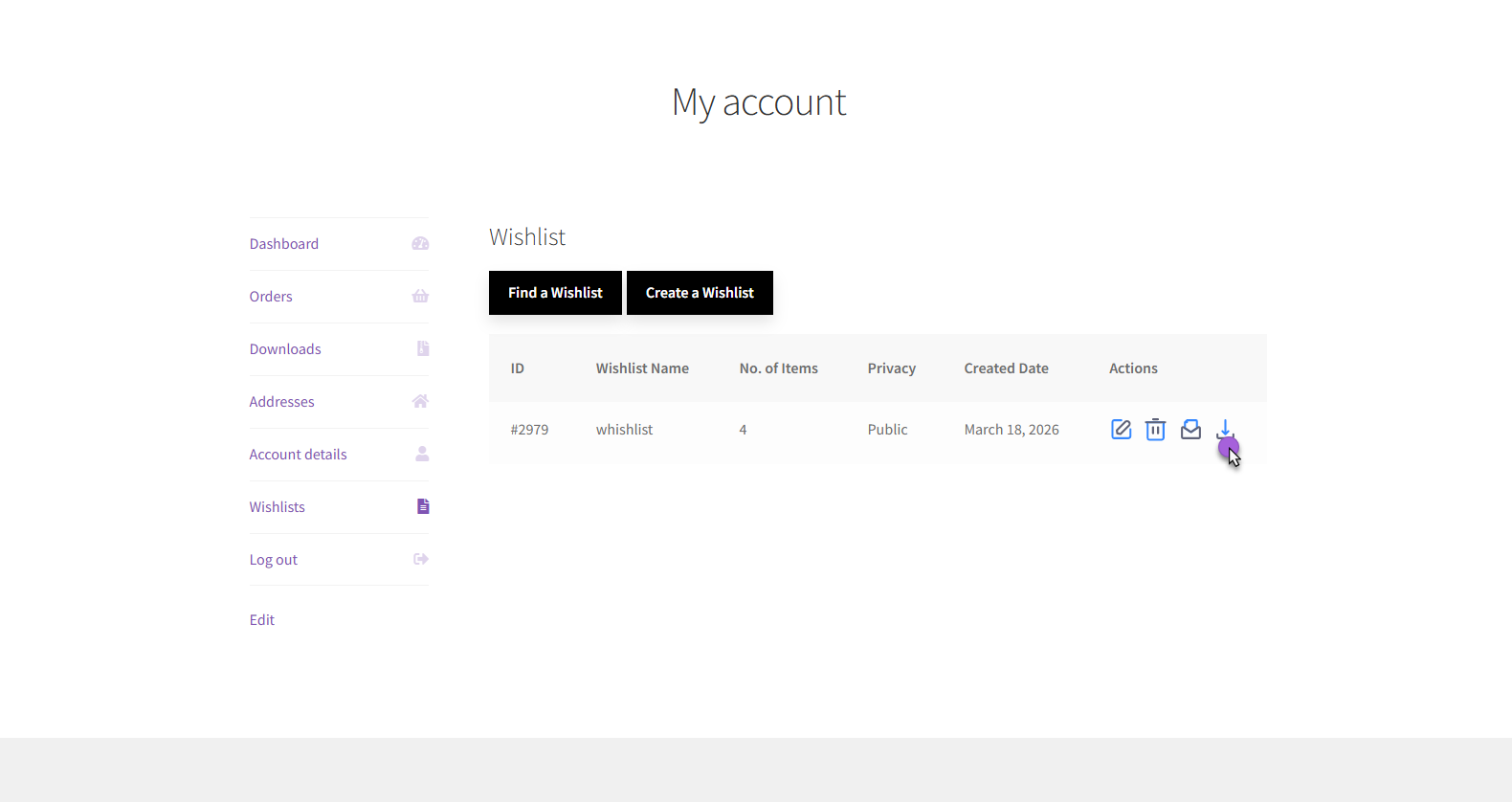Select the Log out text link
The height and width of the screenshot is (802, 1512).
click(x=274, y=560)
